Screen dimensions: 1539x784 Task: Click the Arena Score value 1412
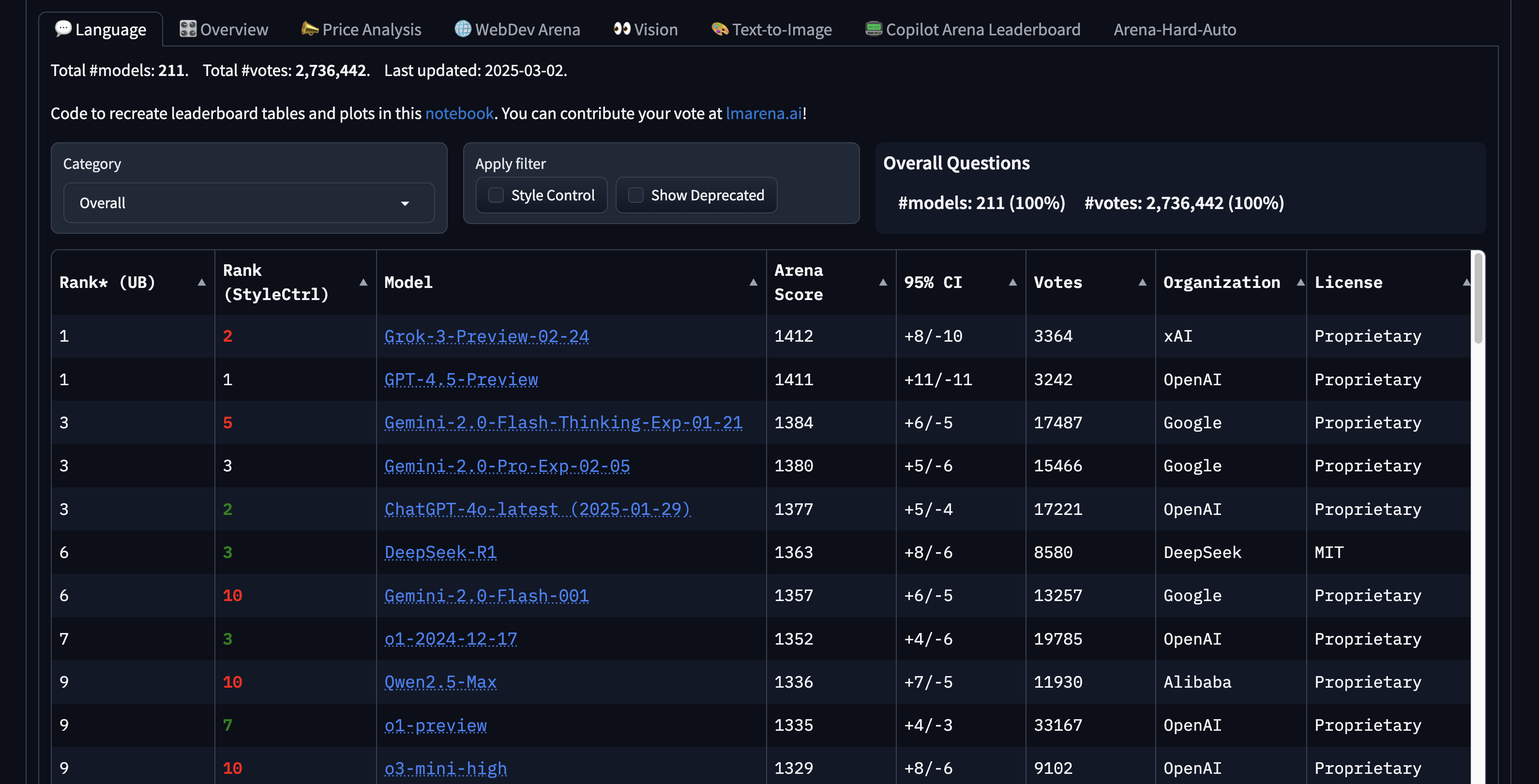tap(793, 336)
